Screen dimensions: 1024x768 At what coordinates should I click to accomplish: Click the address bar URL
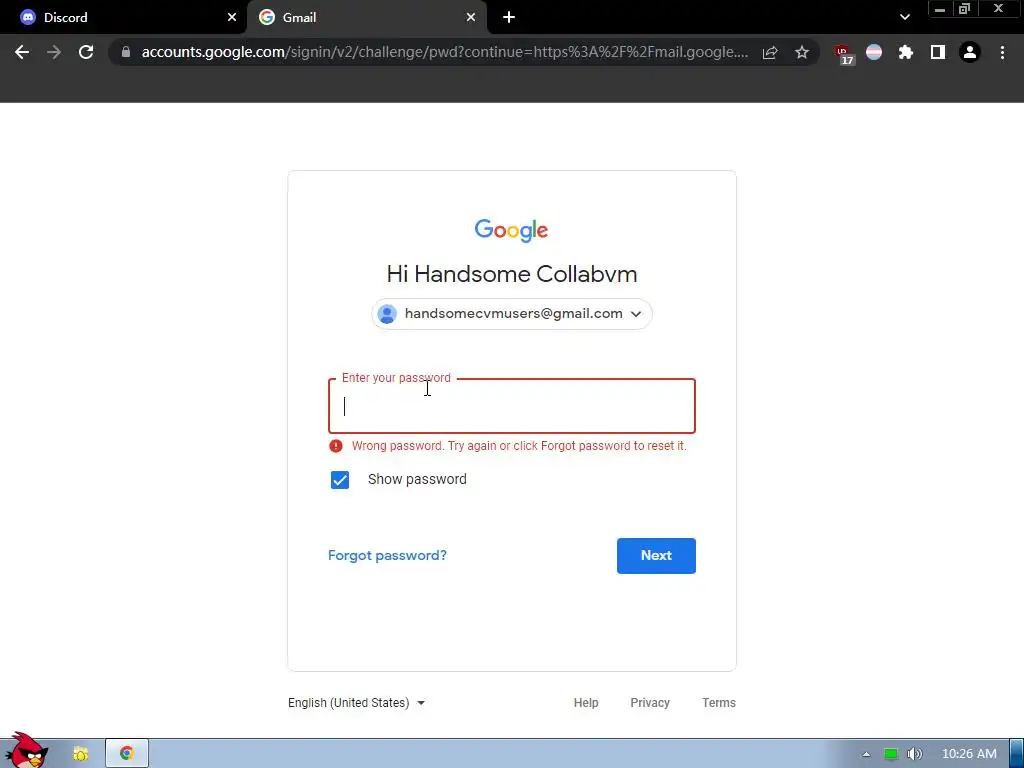point(444,52)
